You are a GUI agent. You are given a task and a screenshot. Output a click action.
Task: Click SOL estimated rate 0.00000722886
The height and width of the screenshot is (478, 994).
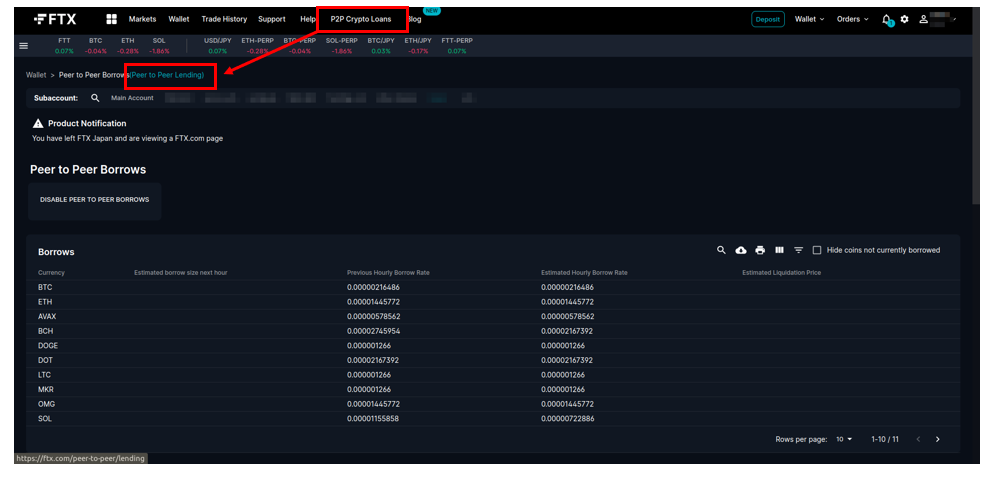pos(567,418)
